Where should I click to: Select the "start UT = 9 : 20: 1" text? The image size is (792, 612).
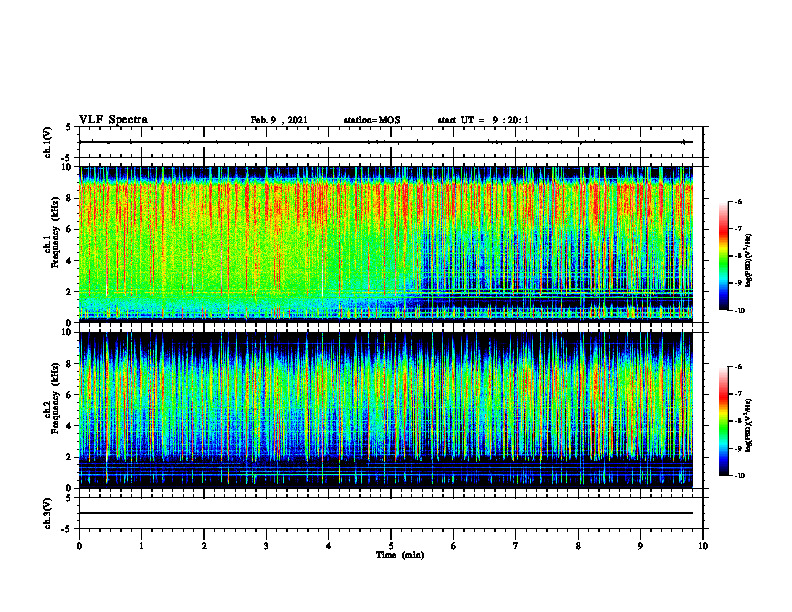pos(483,120)
